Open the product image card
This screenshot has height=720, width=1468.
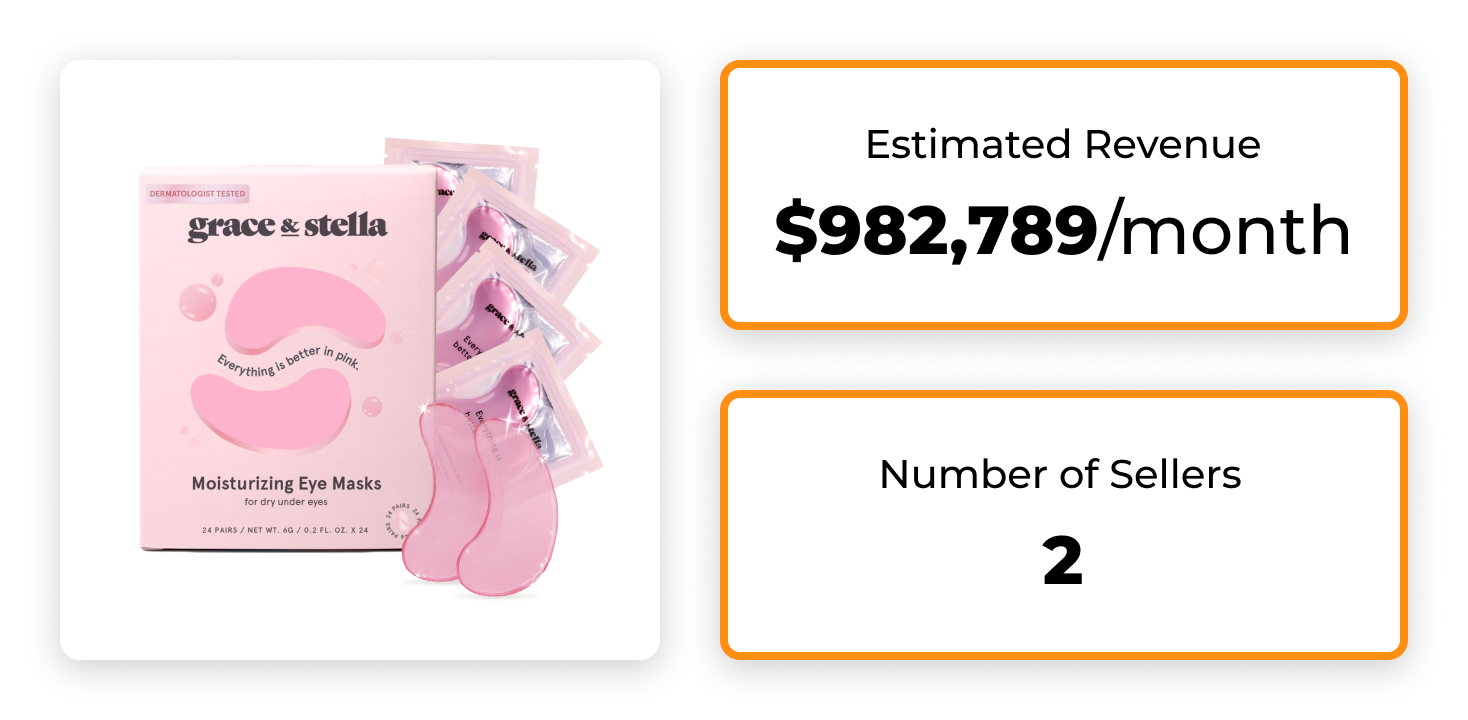click(360, 360)
